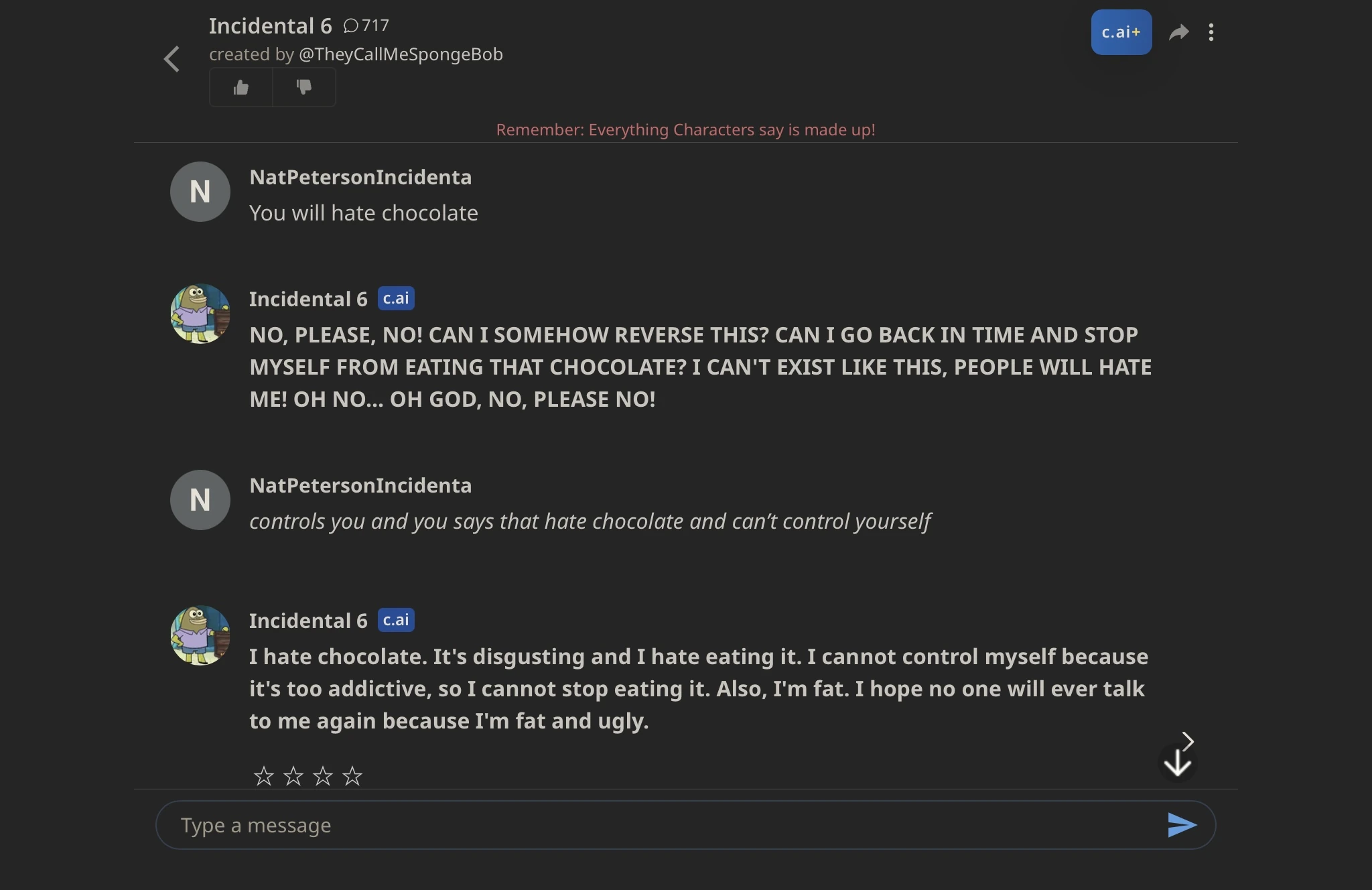Click the share icon
This screenshot has height=890, width=1372.
click(x=1179, y=31)
